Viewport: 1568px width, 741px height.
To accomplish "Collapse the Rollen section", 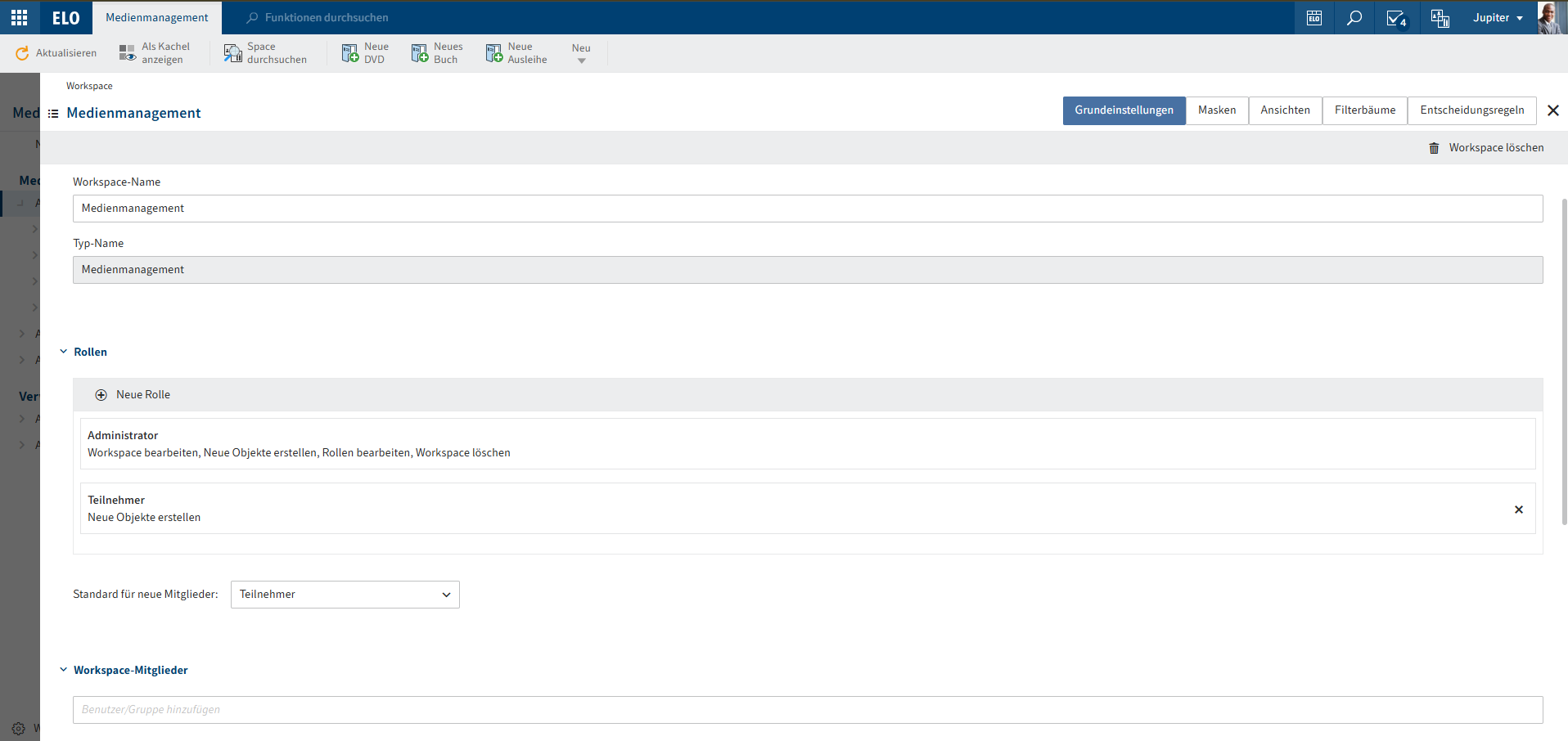I will [x=64, y=352].
